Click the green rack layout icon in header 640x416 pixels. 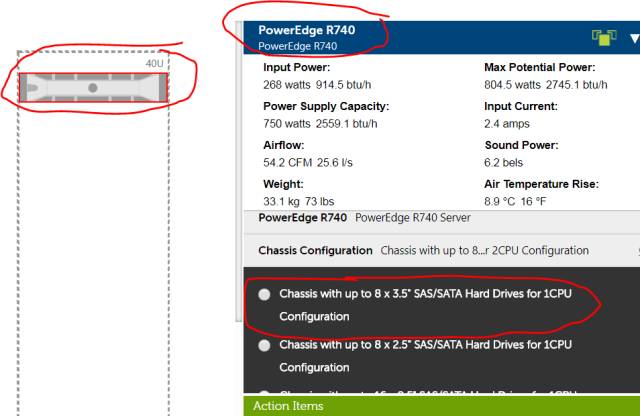point(604,38)
